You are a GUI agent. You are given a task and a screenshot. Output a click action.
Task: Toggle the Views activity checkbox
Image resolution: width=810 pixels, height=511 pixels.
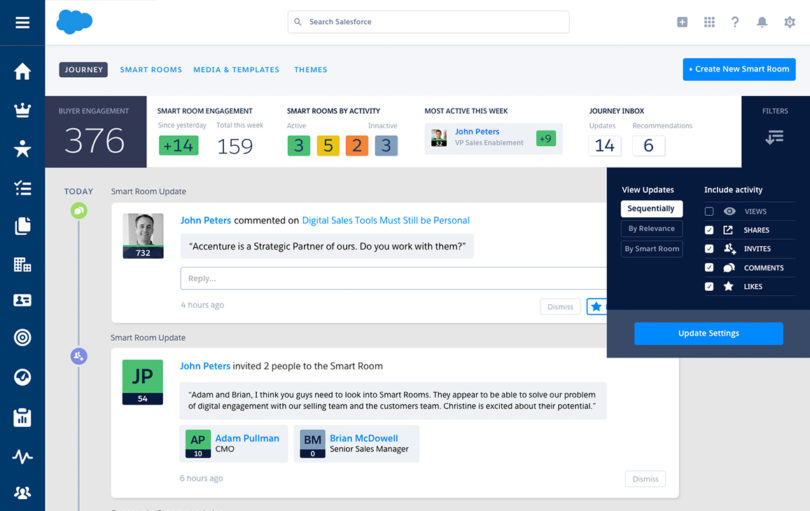click(x=709, y=211)
